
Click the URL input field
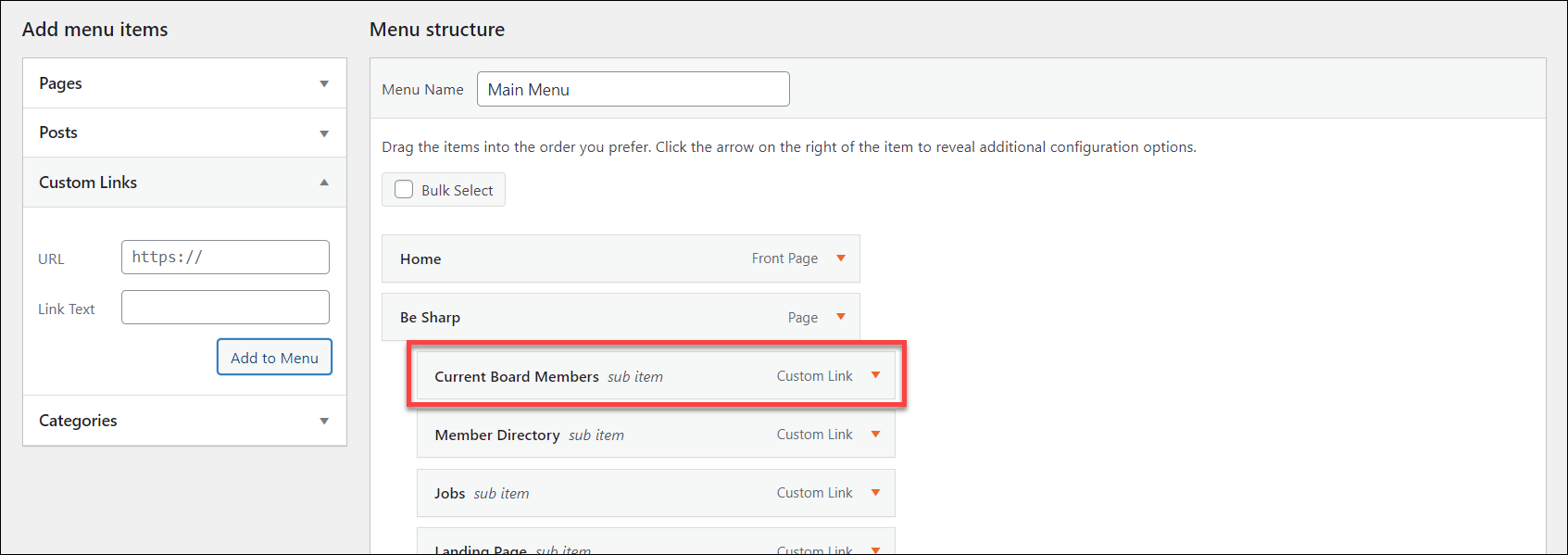coord(225,258)
